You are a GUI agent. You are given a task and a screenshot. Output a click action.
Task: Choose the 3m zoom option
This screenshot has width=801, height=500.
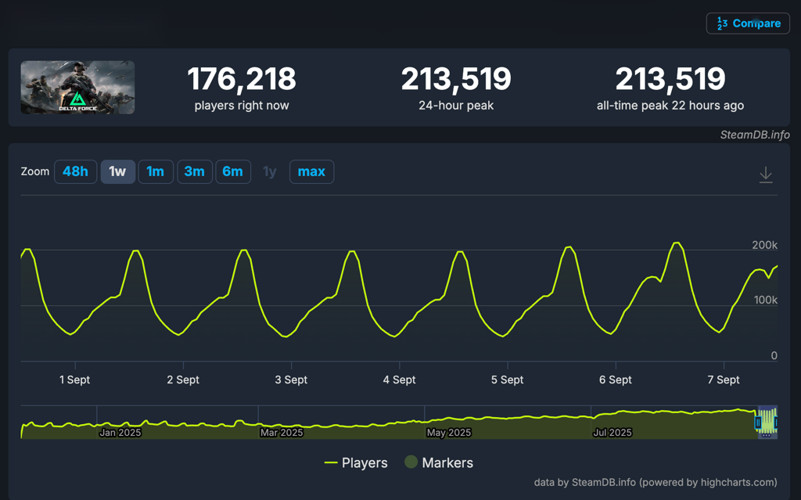click(194, 172)
